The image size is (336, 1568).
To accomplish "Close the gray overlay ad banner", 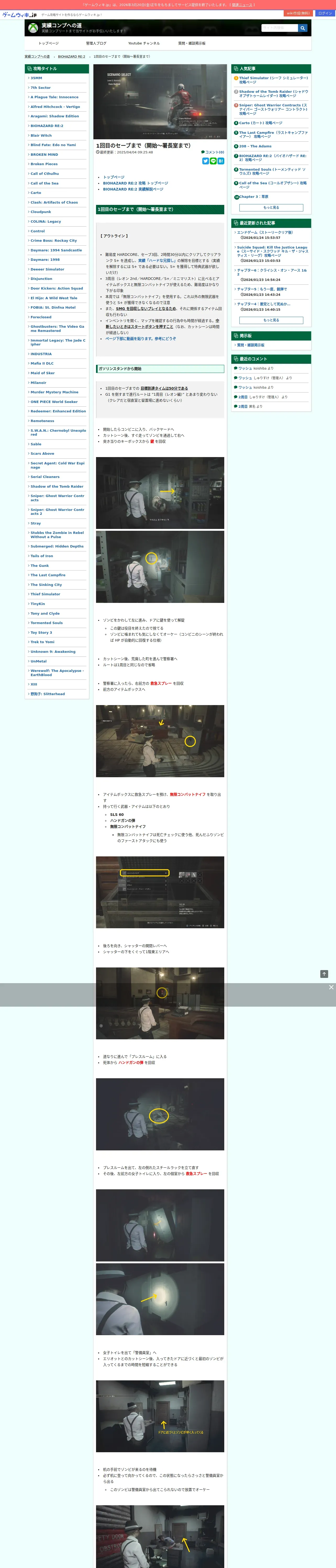I will [x=331, y=987].
